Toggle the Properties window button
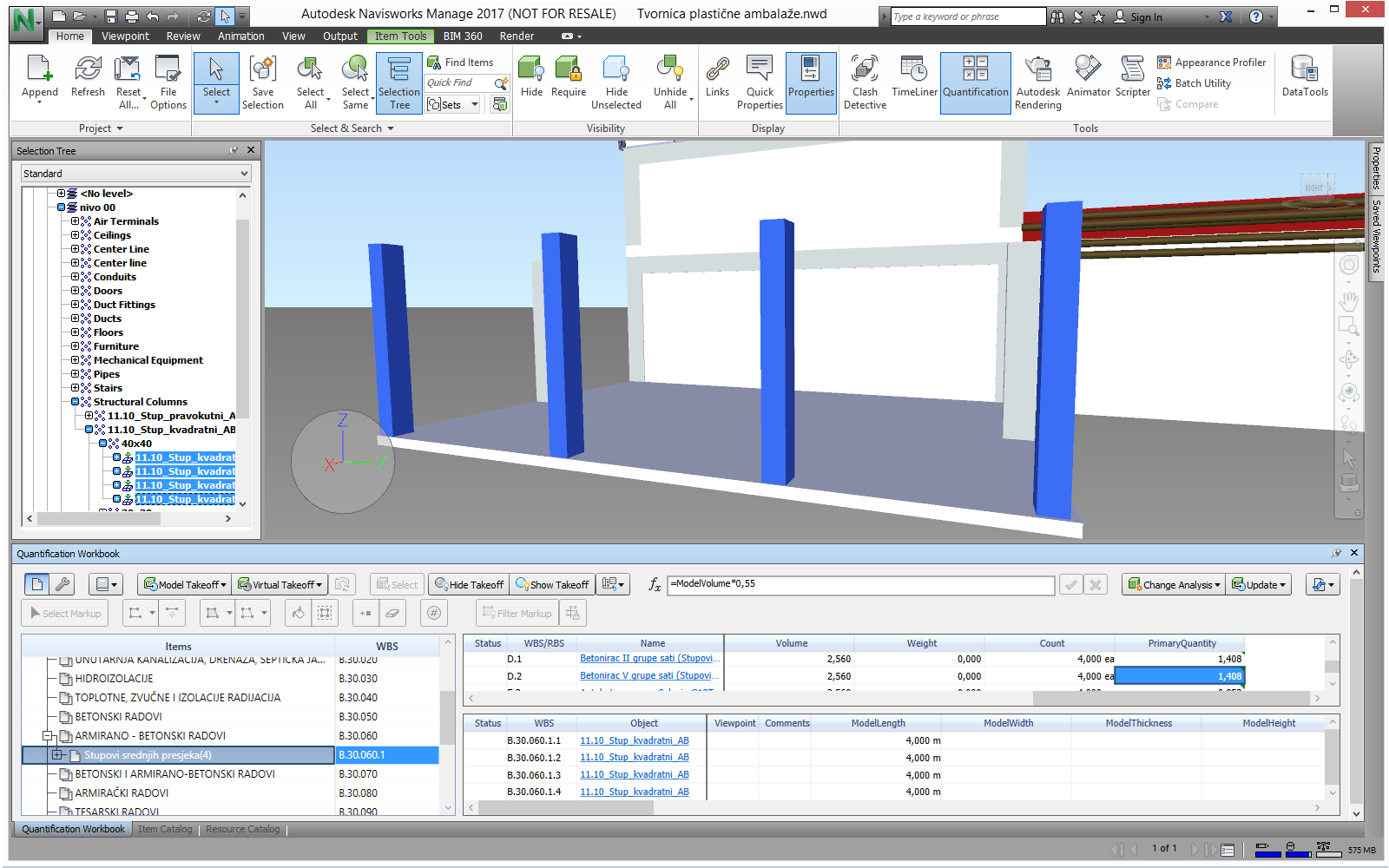Image resolution: width=1389 pixels, height=868 pixels. (811, 76)
